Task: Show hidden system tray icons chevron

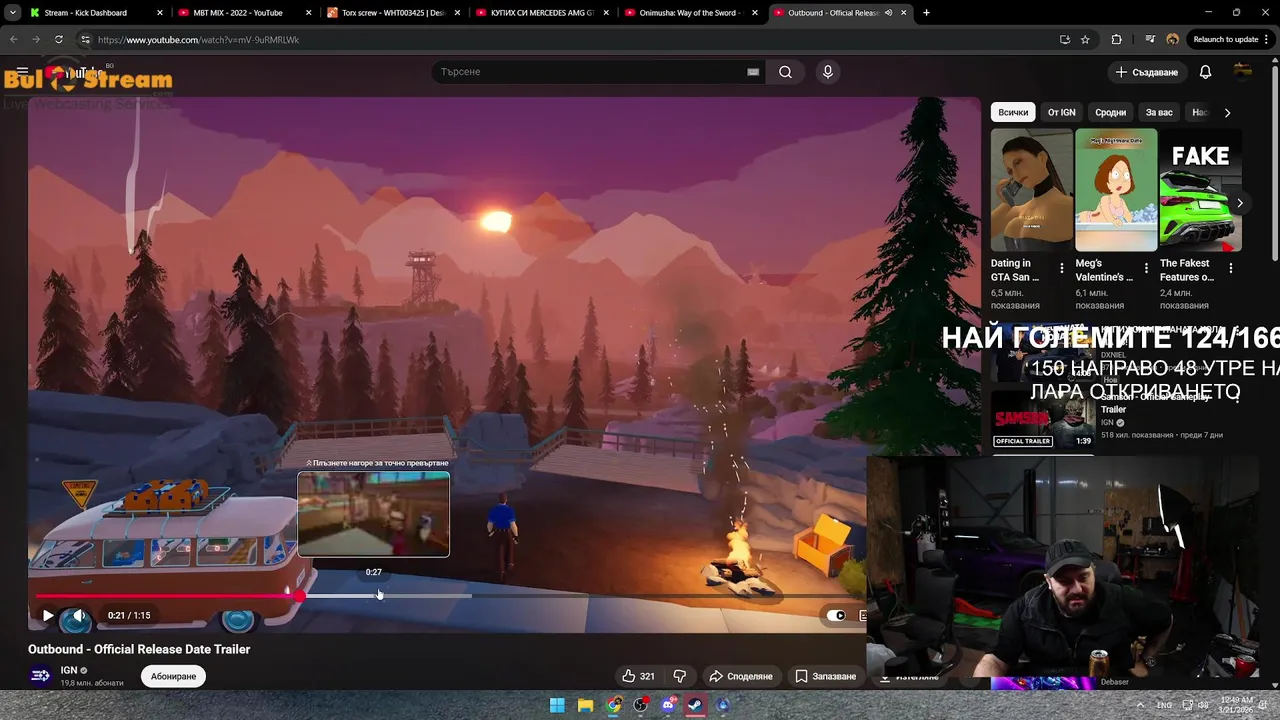Action: click(1142, 705)
